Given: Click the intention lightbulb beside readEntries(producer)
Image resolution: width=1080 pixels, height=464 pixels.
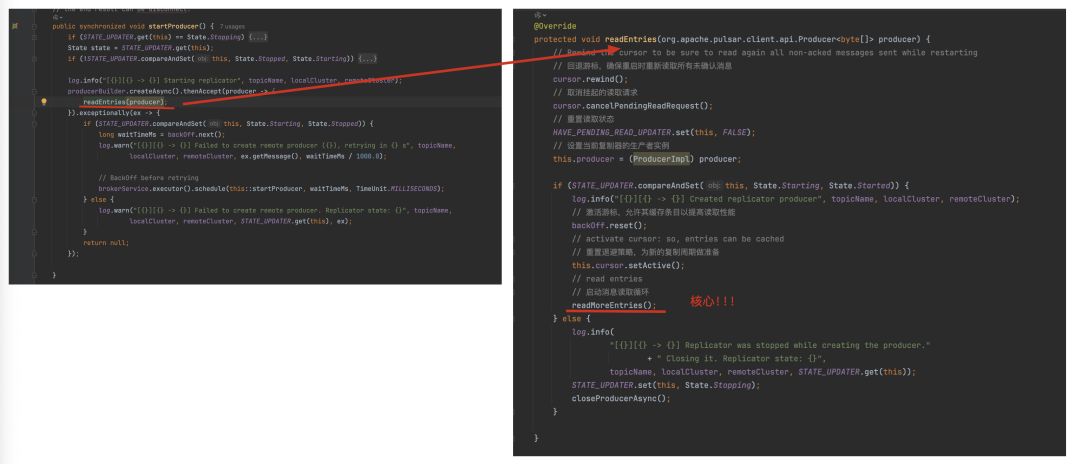Looking at the screenshot, I should 43,102.
